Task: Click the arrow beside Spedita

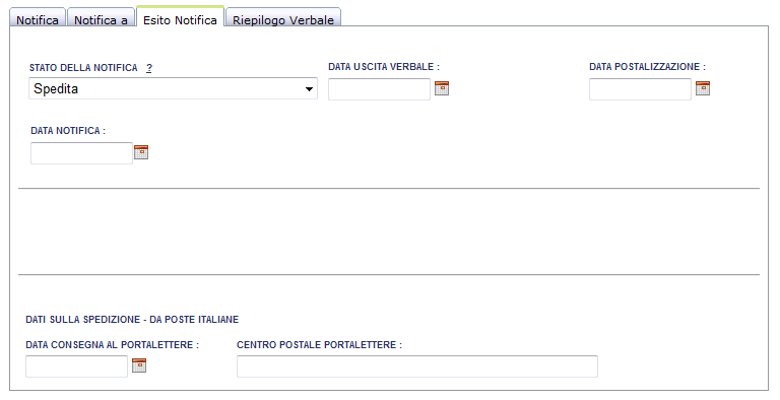Action: [x=309, y=89]
